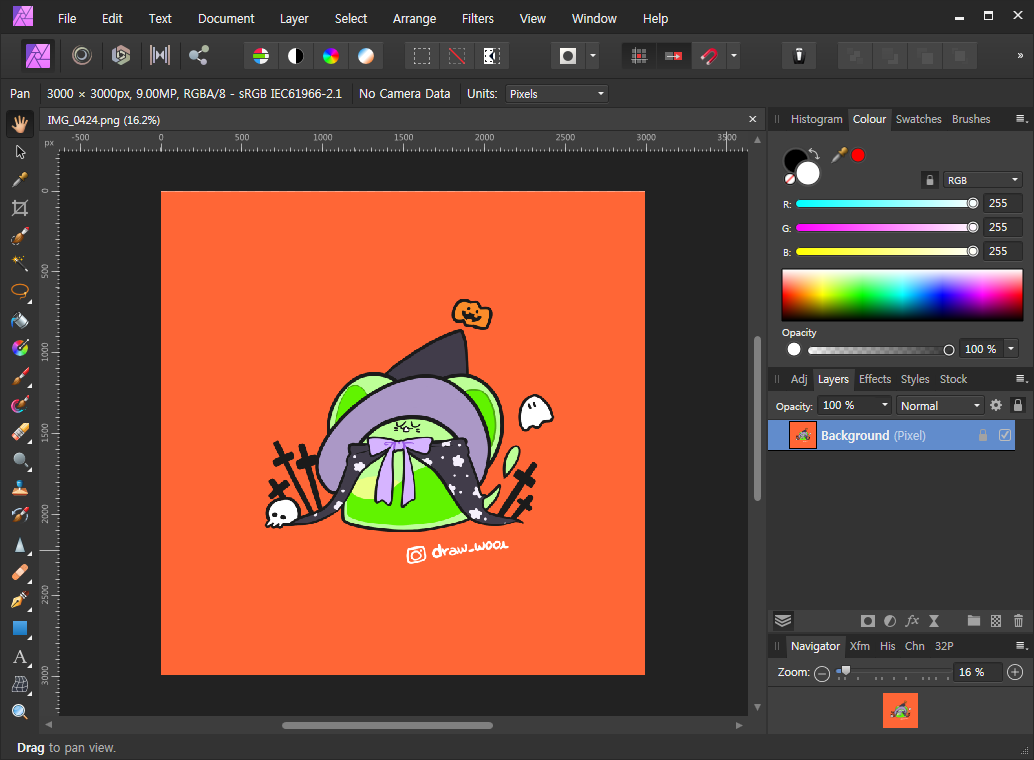Image resolution: width=1034 pixels, height=760 pixels.
Task: Open colour Opacity percent dropdown arrow
Action: 1011,349
